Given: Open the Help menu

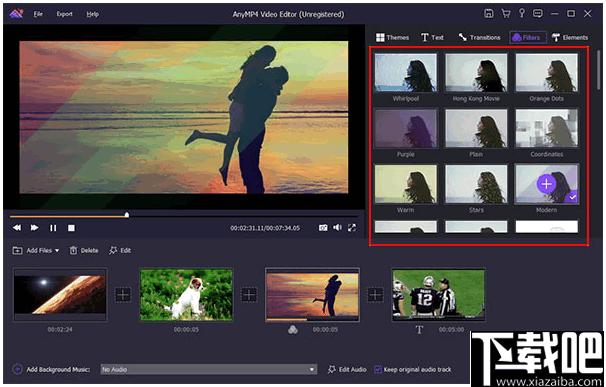Looking at the screenshot, I should click(92, 14).
